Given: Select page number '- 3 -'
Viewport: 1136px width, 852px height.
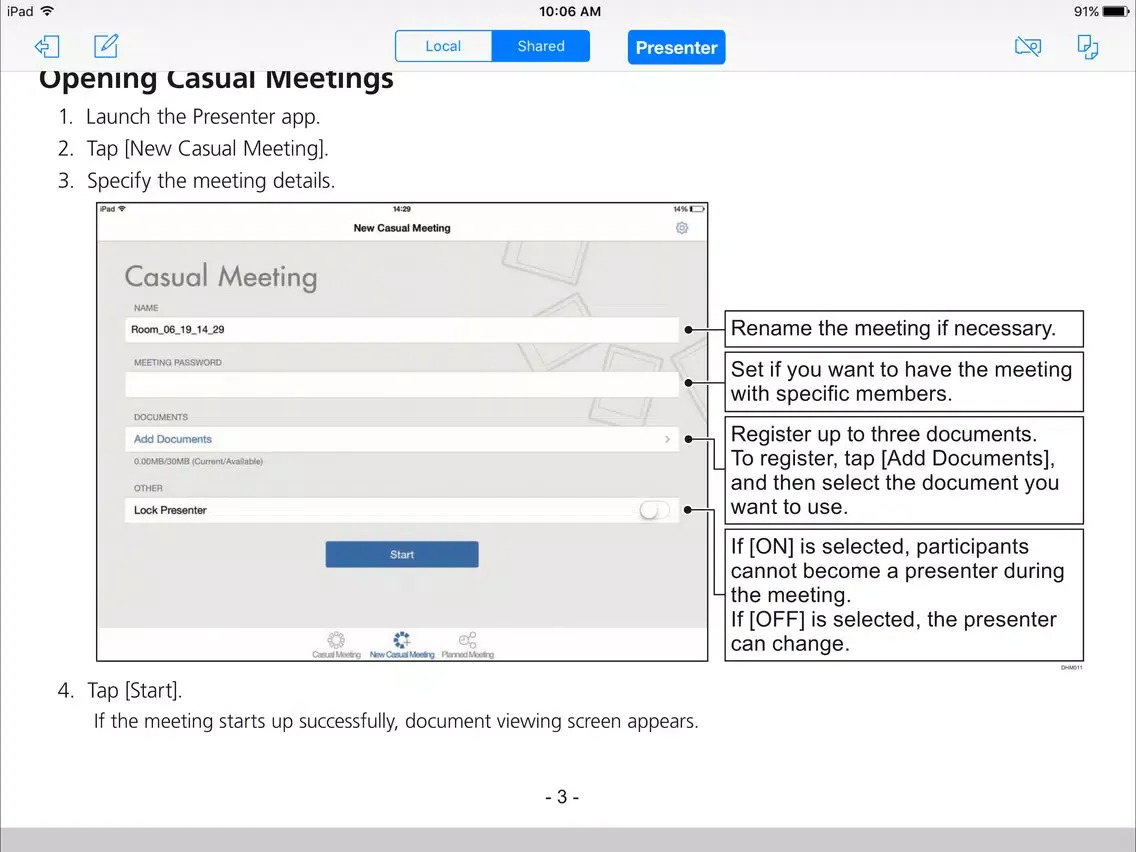Looking at the screenshot, I should pyautogui.click(x=562, y=797).
